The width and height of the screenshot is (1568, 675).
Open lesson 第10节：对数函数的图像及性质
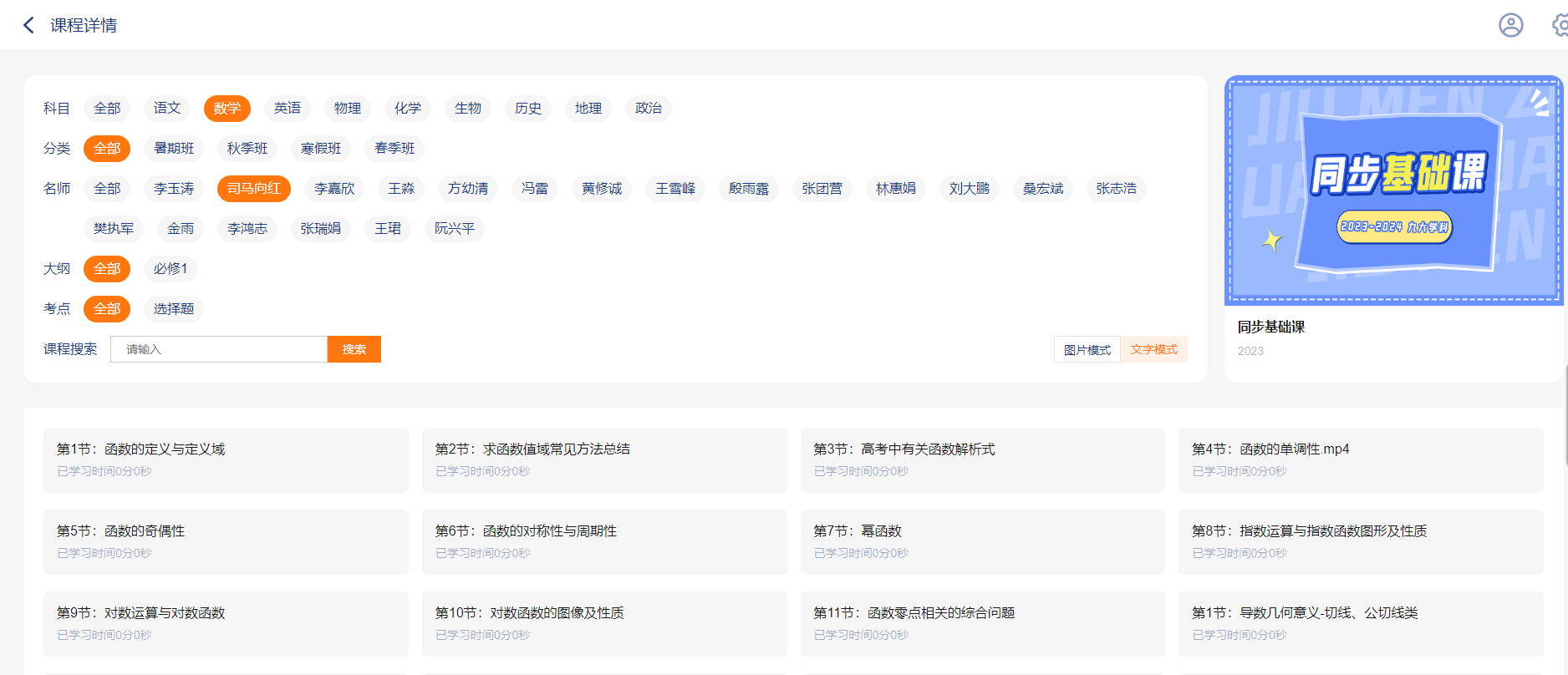(604, 624)
